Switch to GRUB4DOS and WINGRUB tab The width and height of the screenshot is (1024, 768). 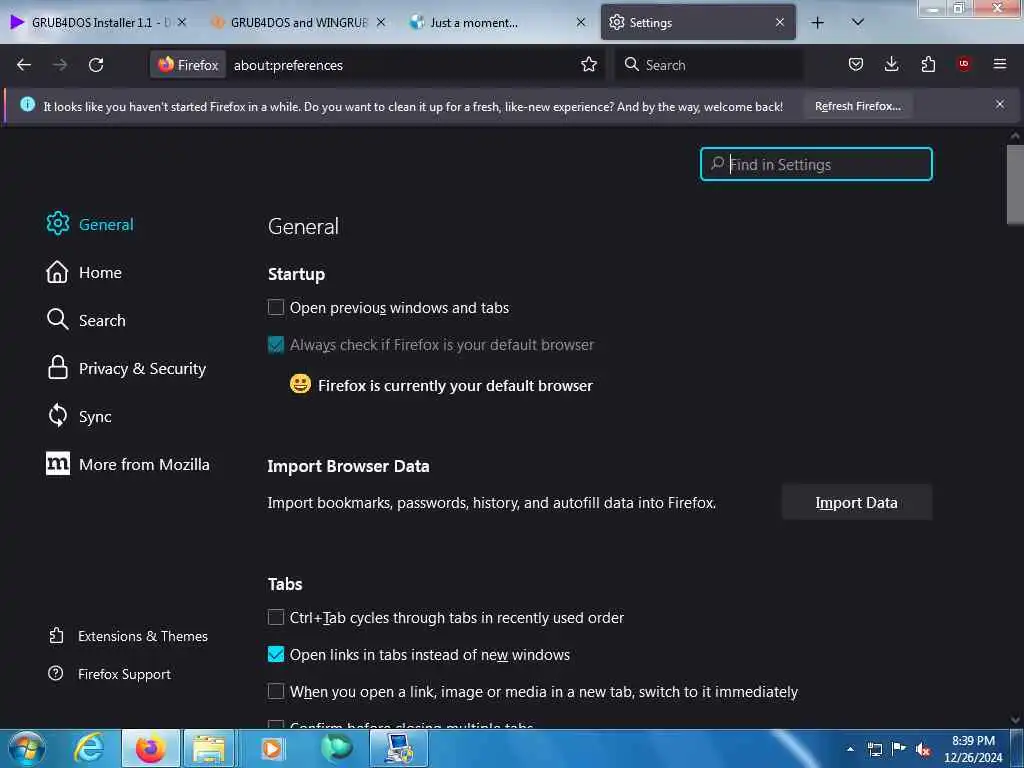coord(299,22)
